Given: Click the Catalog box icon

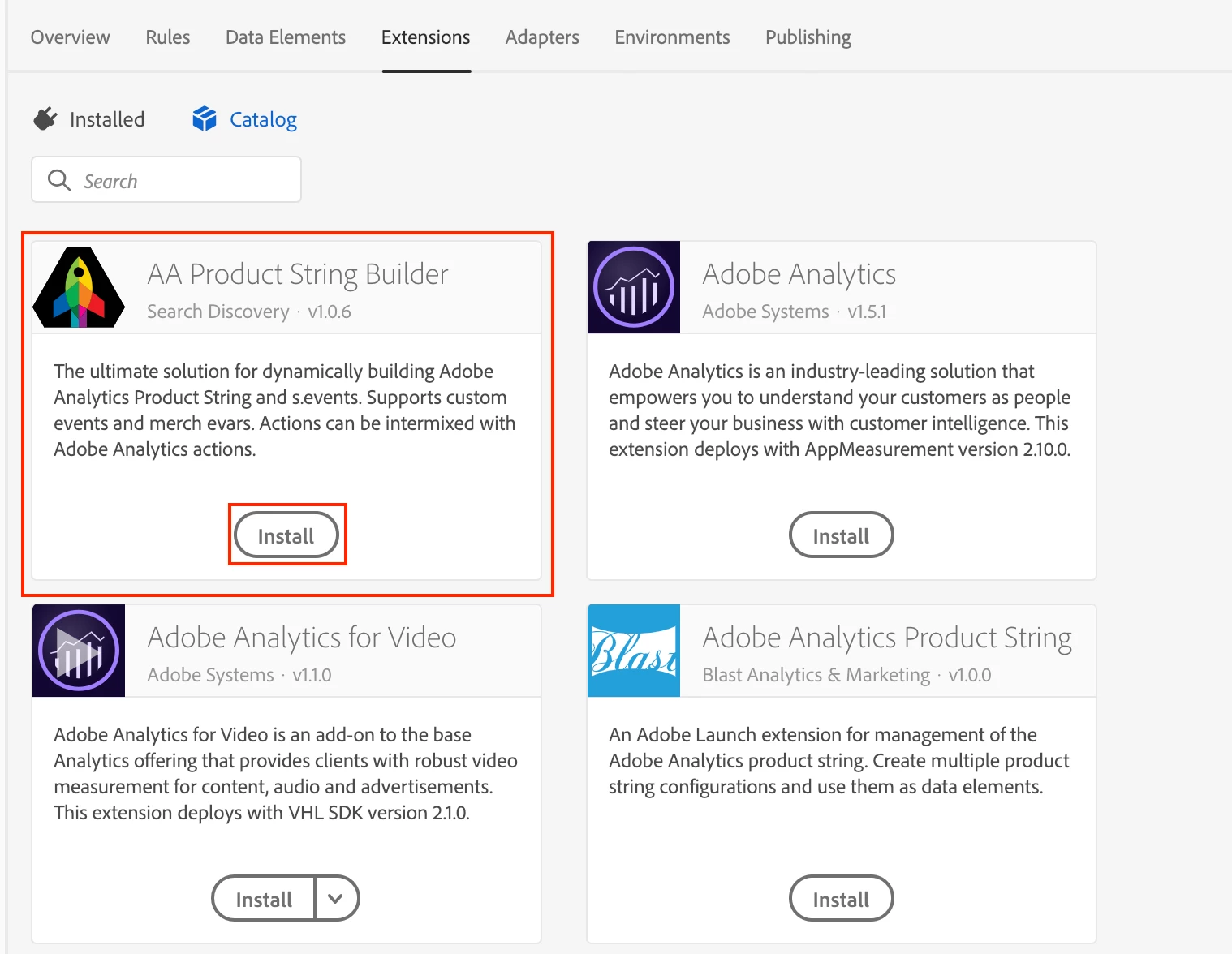Looking at the screenshot, I should [205, 119].
